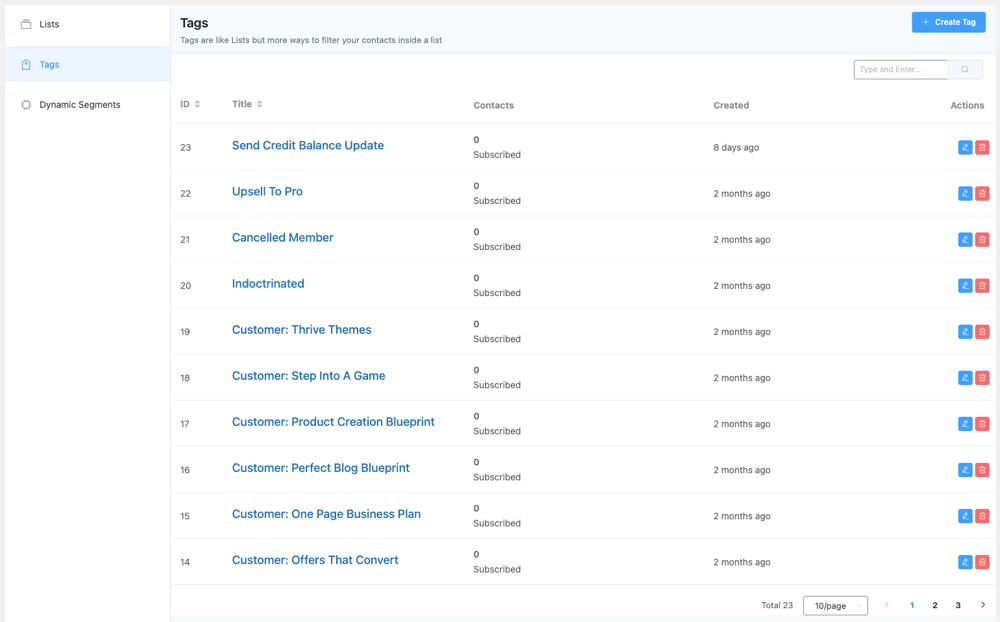Click the search magnifier icon
Image resolution: width=1000 pixels, height=622 pixels.
[964, 70]
